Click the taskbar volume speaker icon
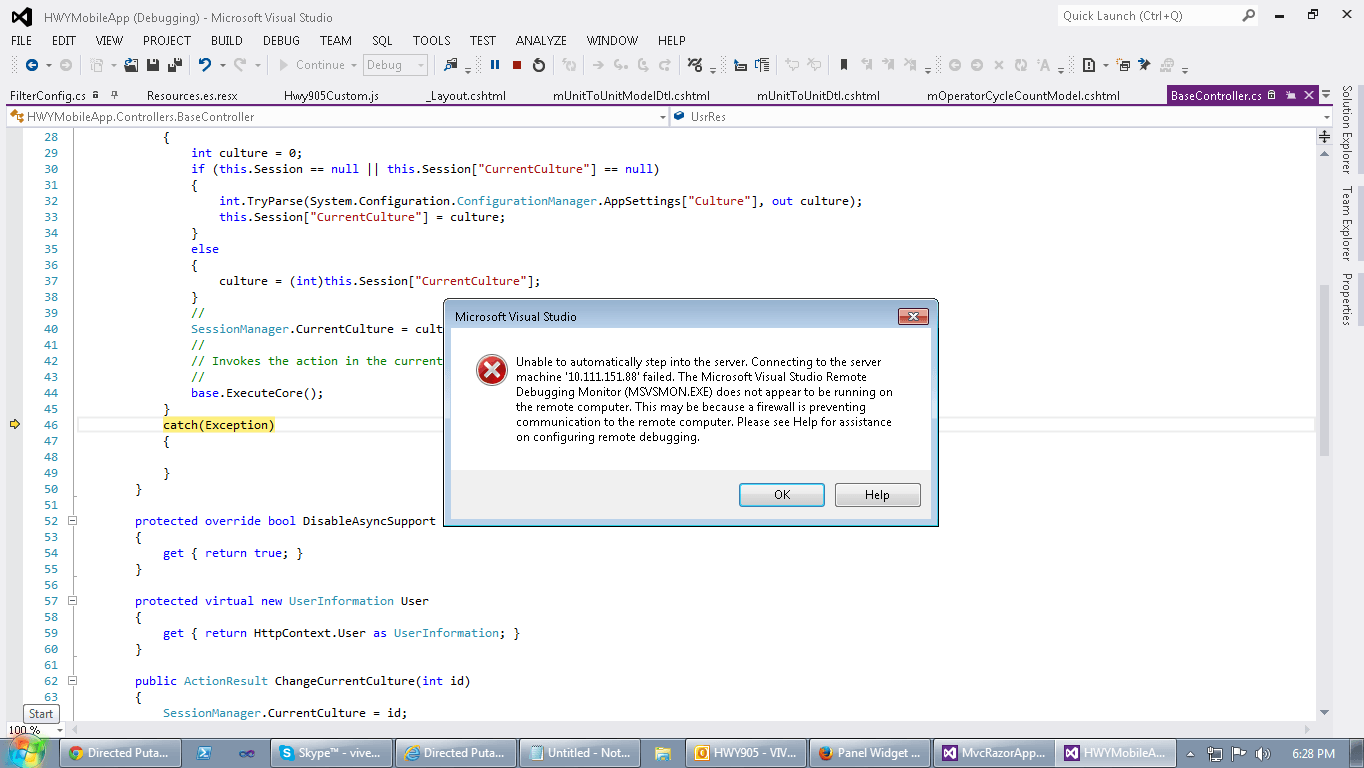This screenshot has height=768, width=1364. pyautogui.click(x=1263, y=754)
